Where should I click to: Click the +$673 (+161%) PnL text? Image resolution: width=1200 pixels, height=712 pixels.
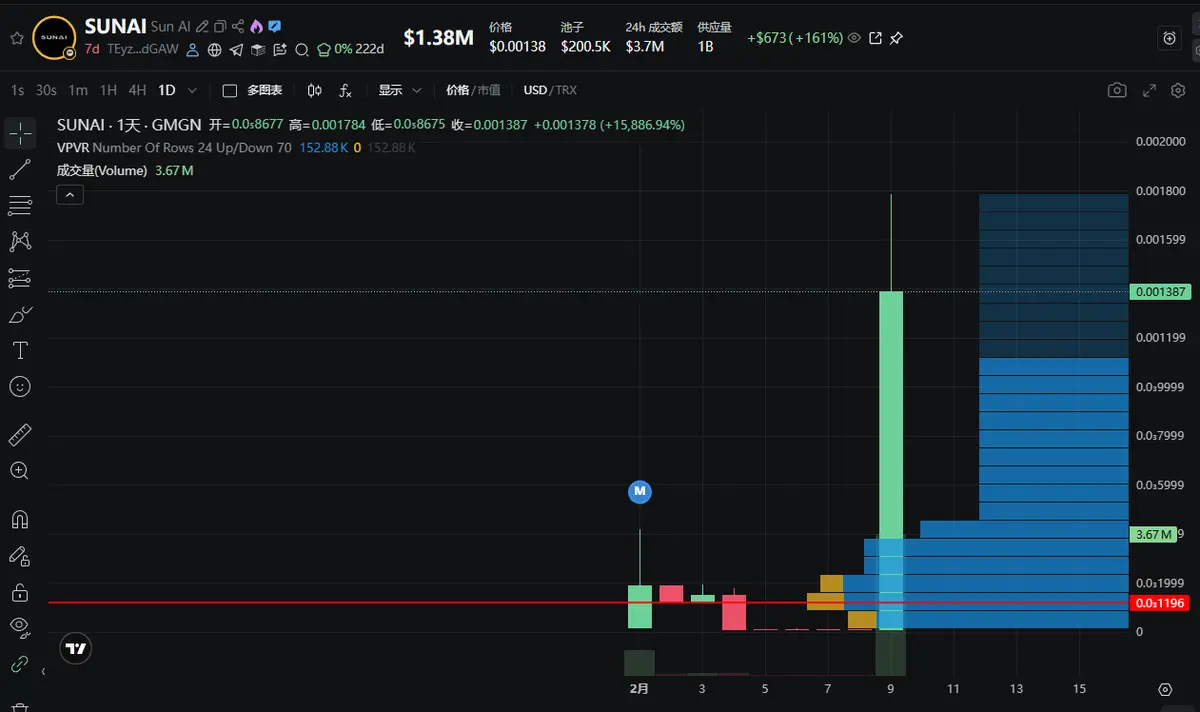794,38
